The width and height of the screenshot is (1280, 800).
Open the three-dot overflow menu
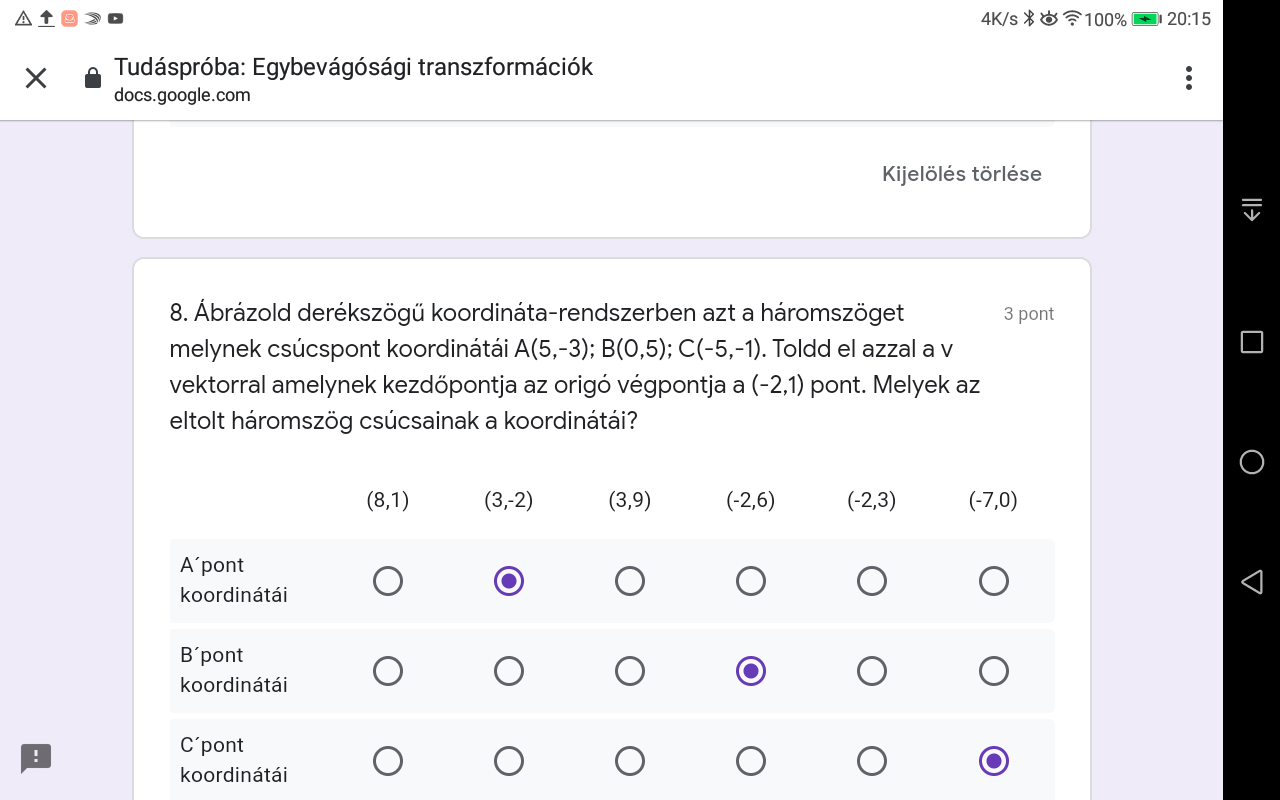click(1188, 78)
